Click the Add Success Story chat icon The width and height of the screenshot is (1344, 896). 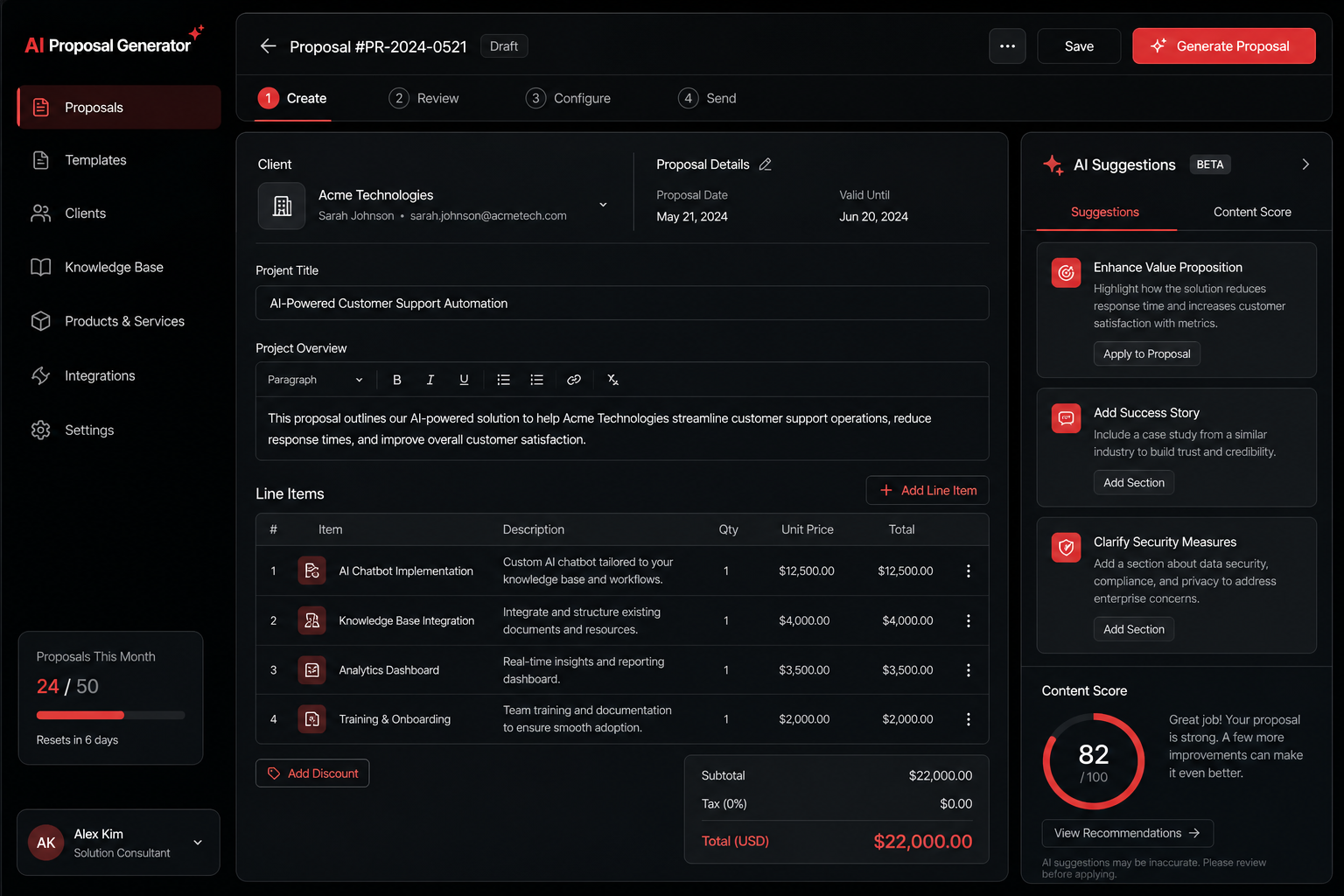(x=1066, y=418)
